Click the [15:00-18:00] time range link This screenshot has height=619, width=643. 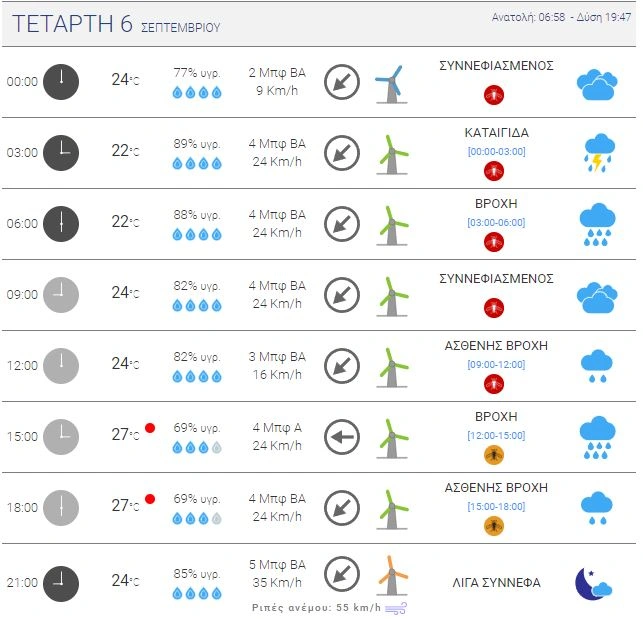click(x=496, y=506)
